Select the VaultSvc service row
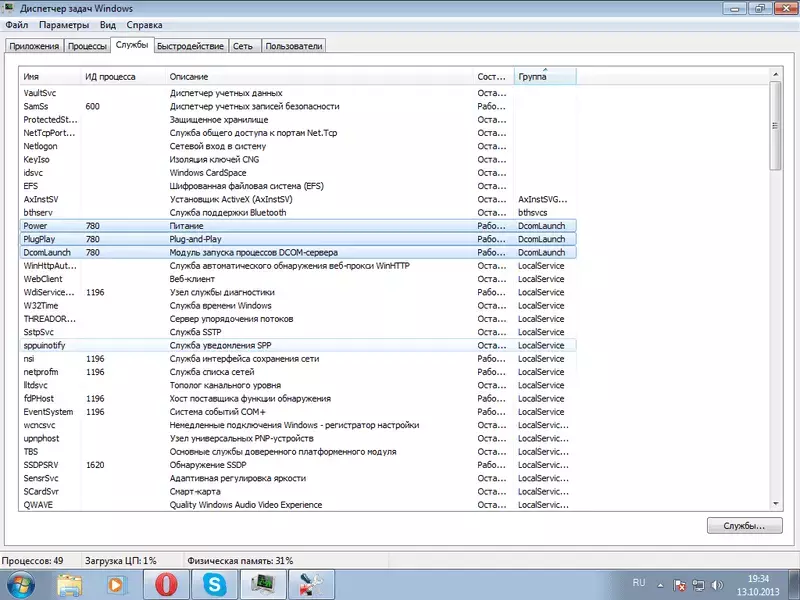Viewport: 800px width, 600px height. point(298,93)
